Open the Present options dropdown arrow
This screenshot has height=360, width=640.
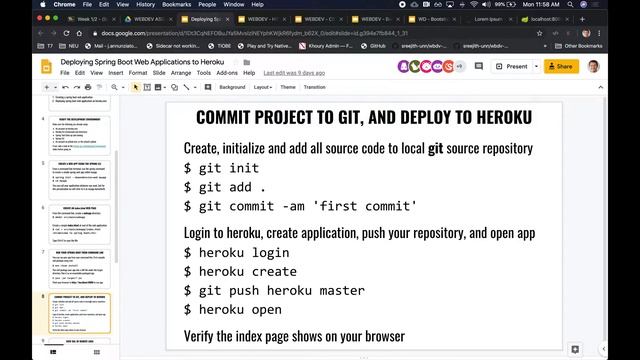[536, 67]
